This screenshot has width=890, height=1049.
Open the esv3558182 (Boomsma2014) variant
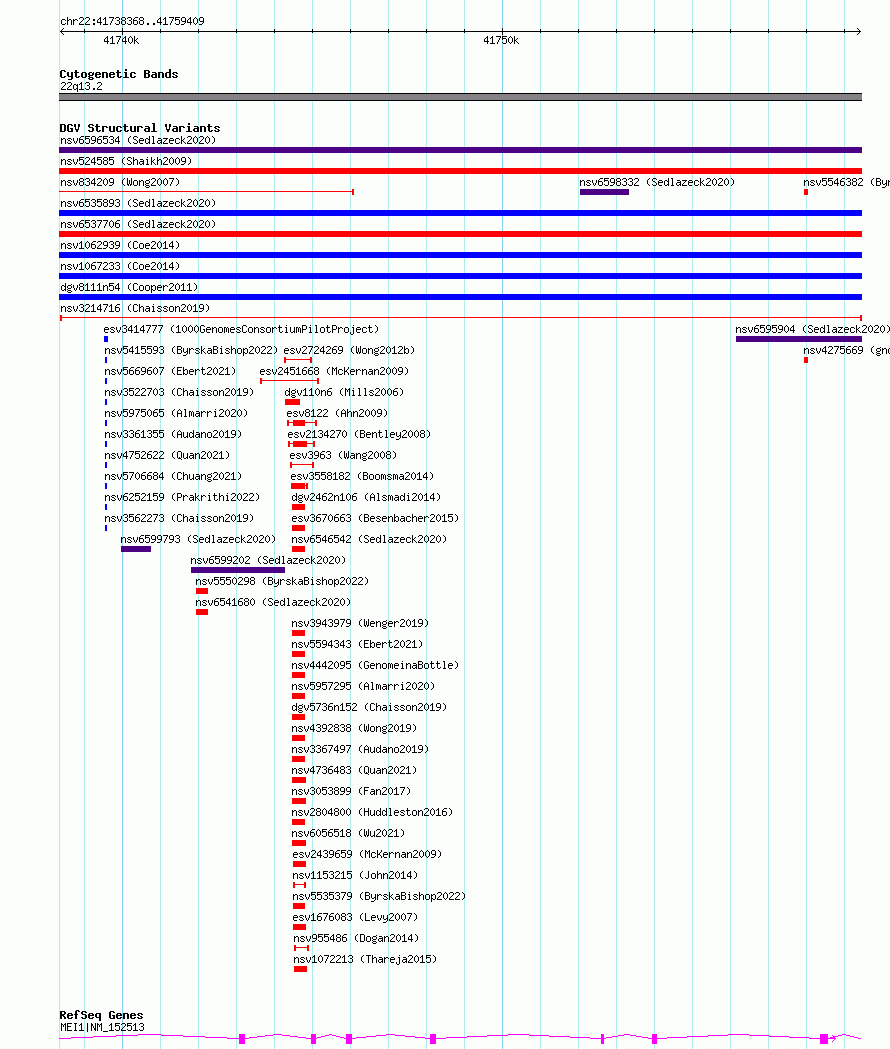click(362, 476)
